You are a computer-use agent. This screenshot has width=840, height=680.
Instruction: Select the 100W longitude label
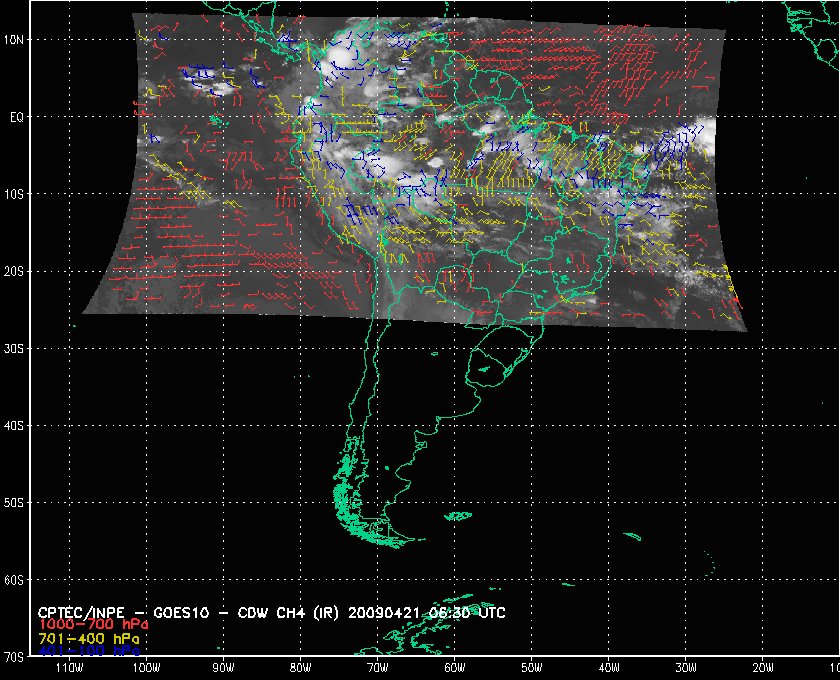pos(146,668)
